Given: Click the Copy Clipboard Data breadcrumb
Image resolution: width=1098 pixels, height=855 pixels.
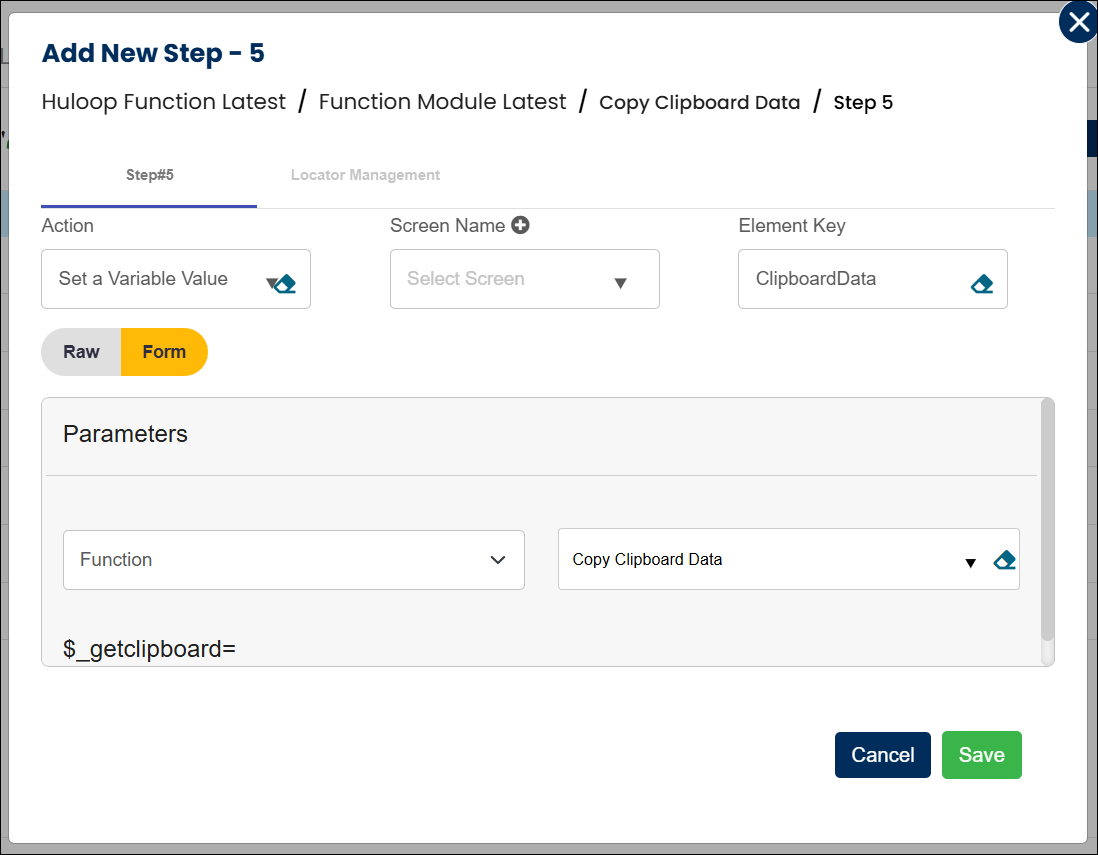Looking at the screenshot, I should [x=699, y=103].
